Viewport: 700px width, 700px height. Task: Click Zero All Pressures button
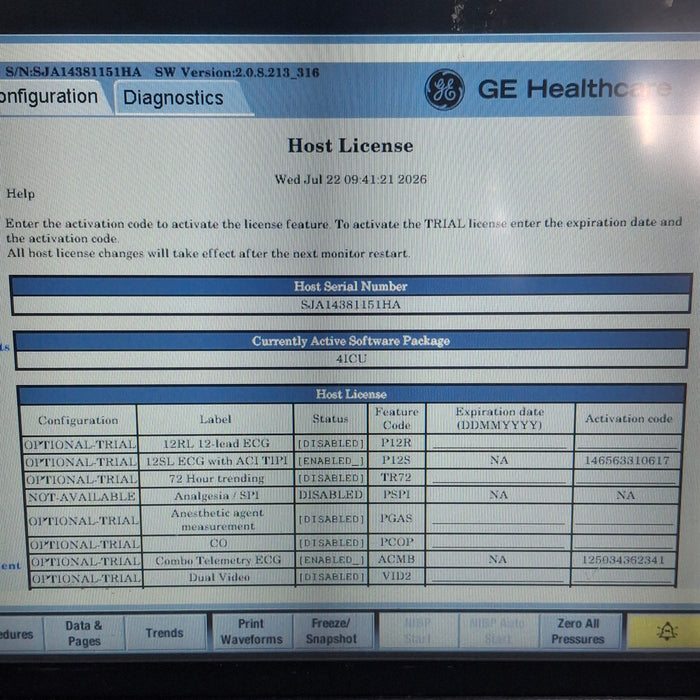(578, 631)
